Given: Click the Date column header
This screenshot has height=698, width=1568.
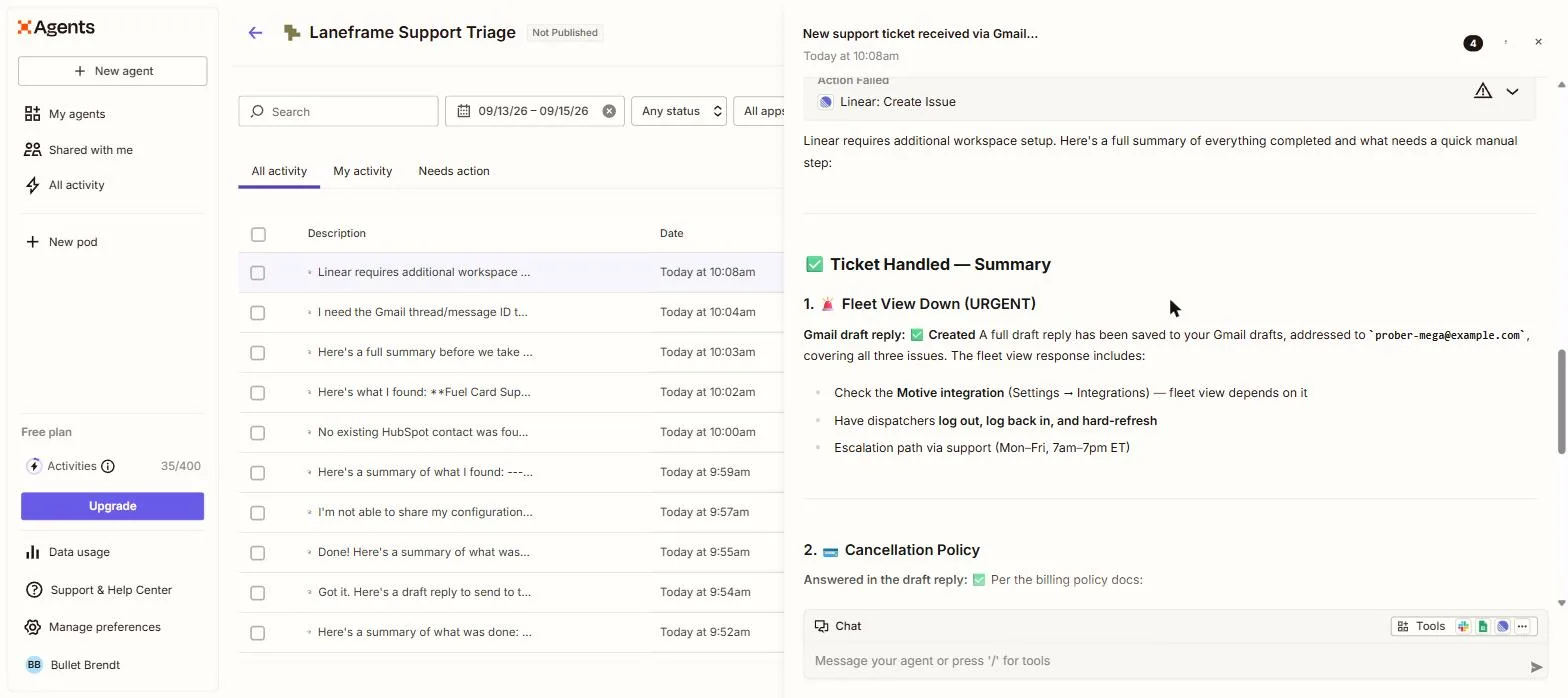Looking at the screenshot, I should [672, 233].
